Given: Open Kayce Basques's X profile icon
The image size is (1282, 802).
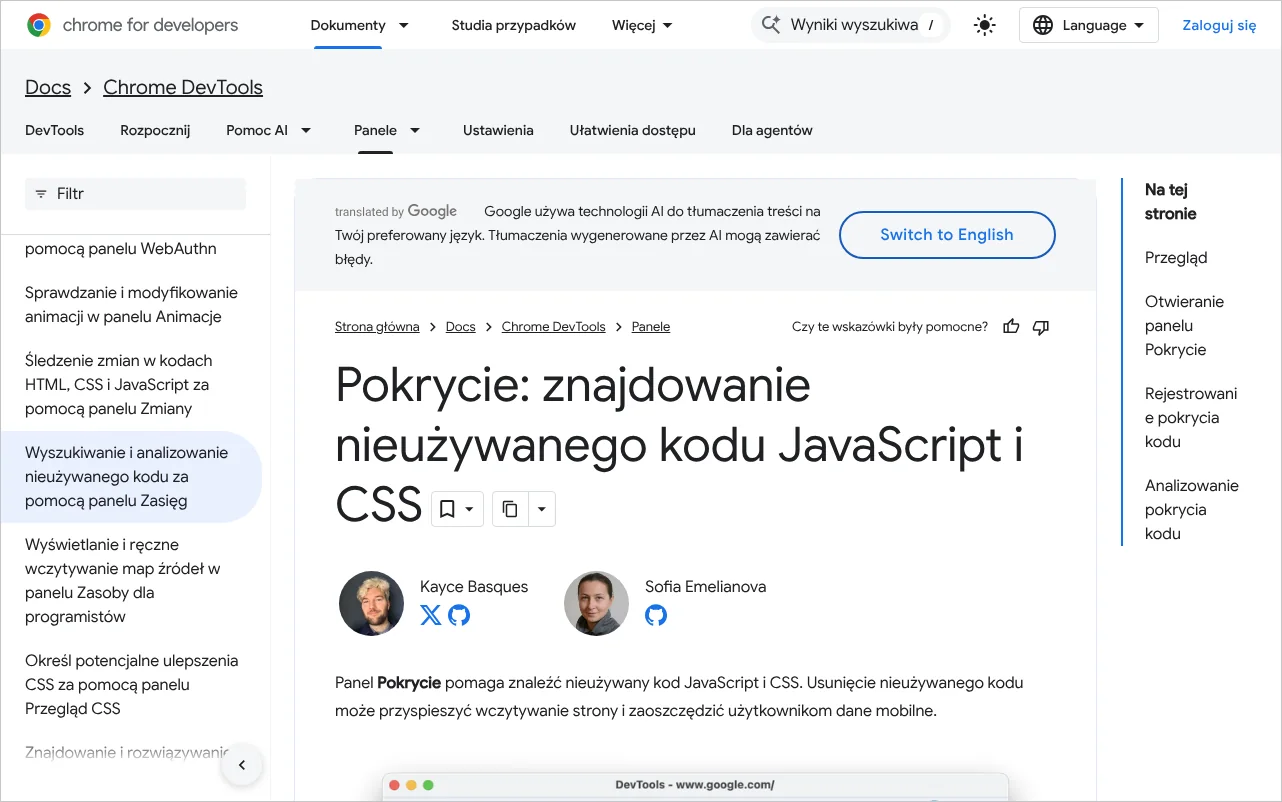Looking at the screenshot, I should click(431, 614).
